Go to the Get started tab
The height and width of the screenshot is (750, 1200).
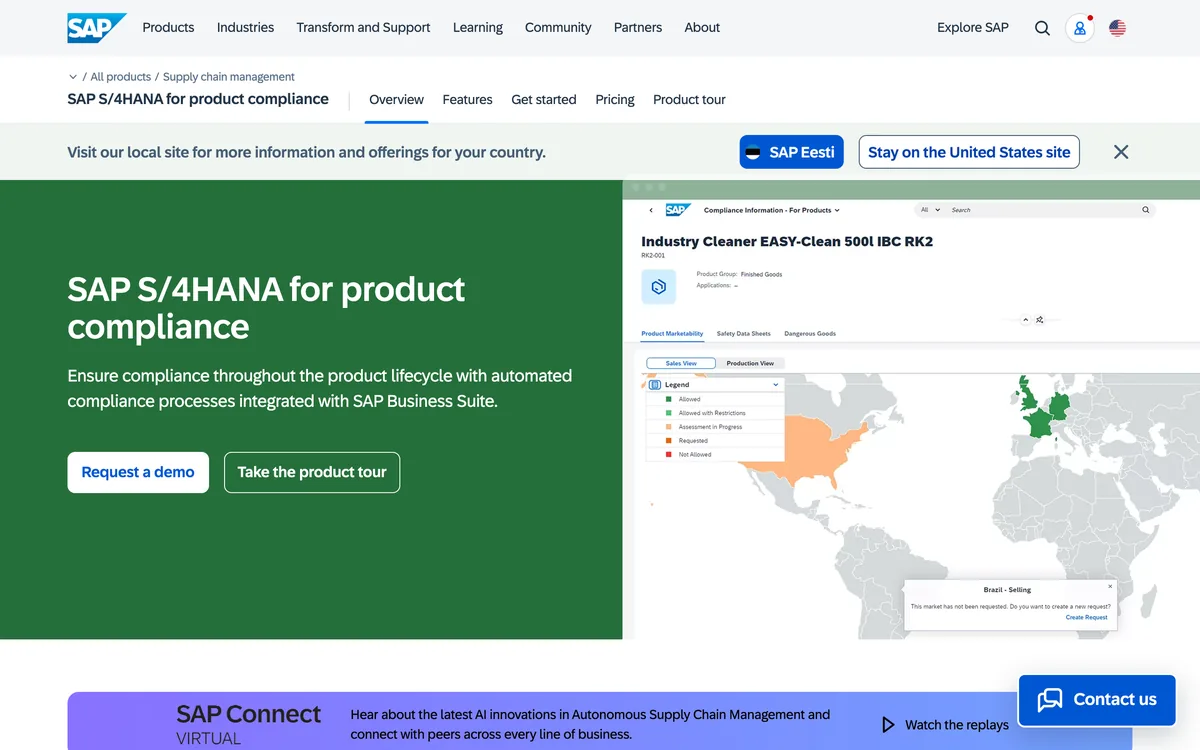[x=543, y=100]
